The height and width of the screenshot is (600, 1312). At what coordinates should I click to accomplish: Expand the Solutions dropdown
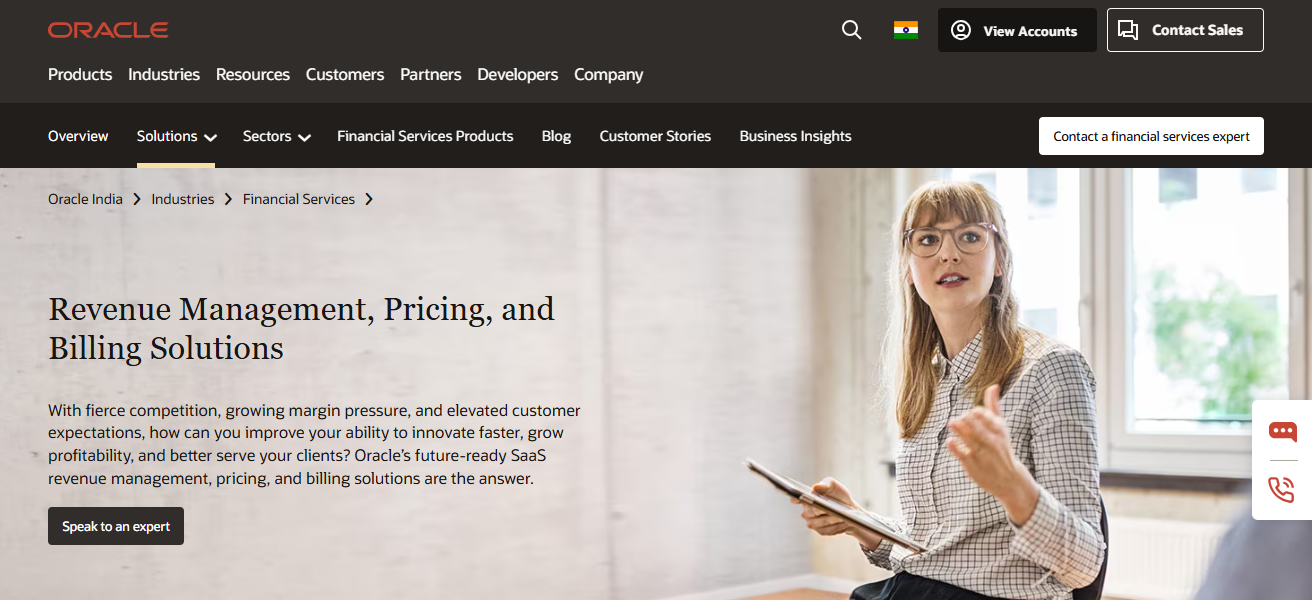[x=176, y=136]
